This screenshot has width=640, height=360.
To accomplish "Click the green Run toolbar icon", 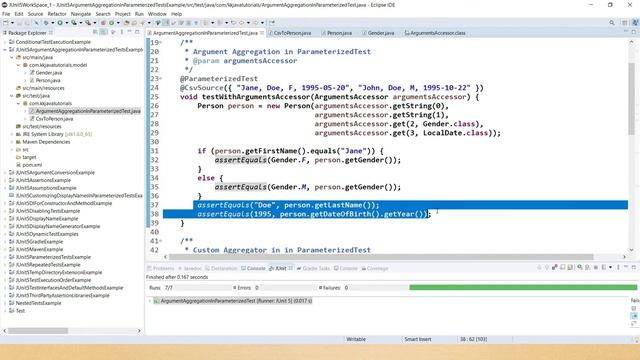I will pyautogui.click(x=60, y=23).
